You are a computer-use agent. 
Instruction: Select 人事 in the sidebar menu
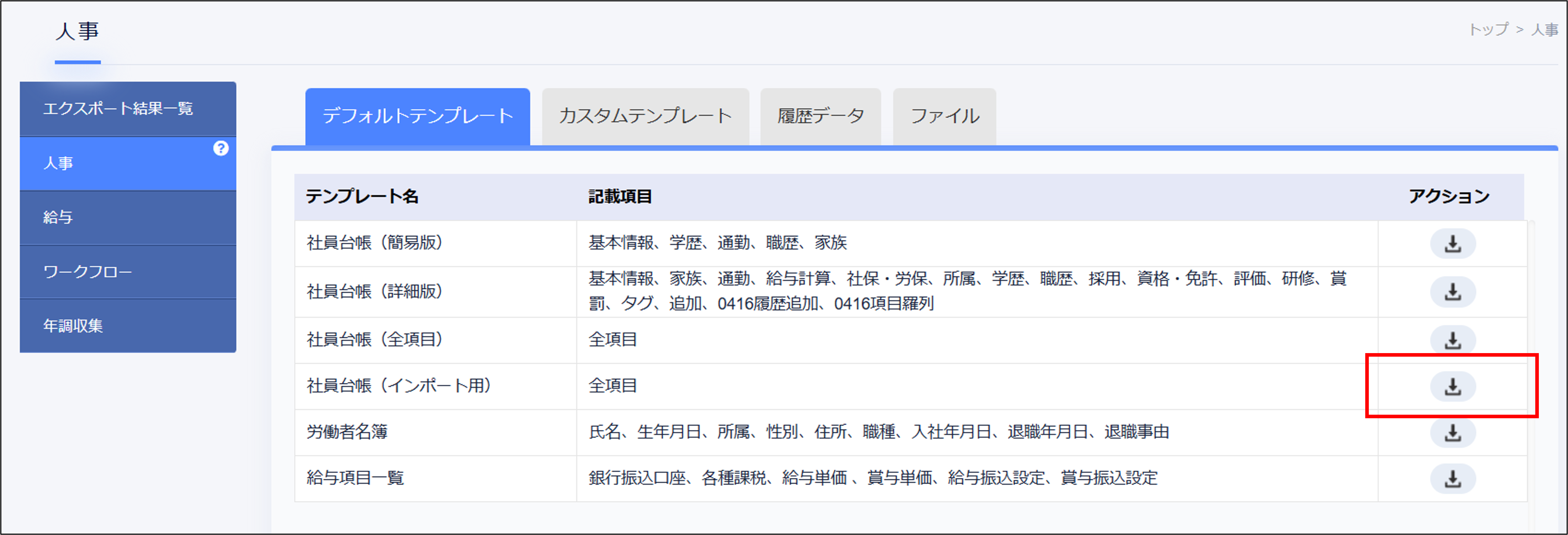[58, 163]
